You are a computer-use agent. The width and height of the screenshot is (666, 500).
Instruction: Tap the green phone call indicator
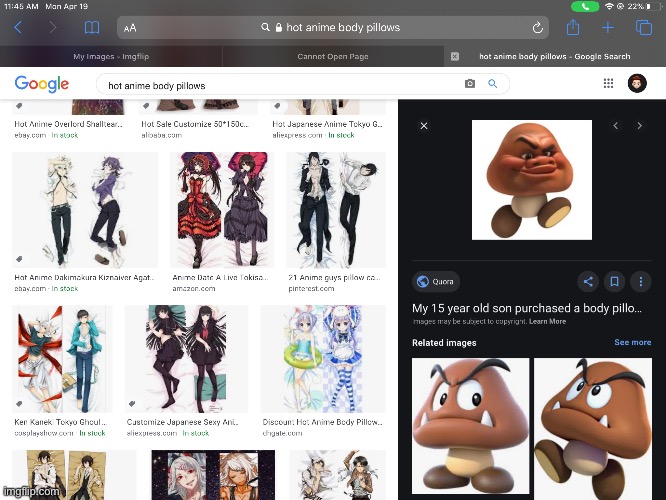585,6
